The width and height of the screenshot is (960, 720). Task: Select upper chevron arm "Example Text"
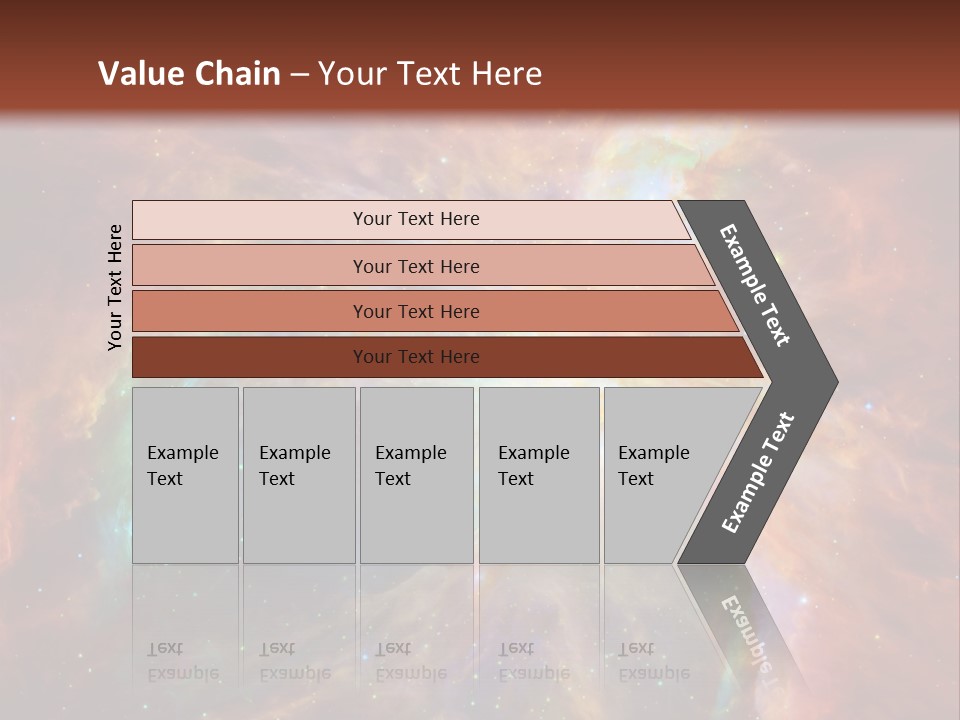pos(755,285)
